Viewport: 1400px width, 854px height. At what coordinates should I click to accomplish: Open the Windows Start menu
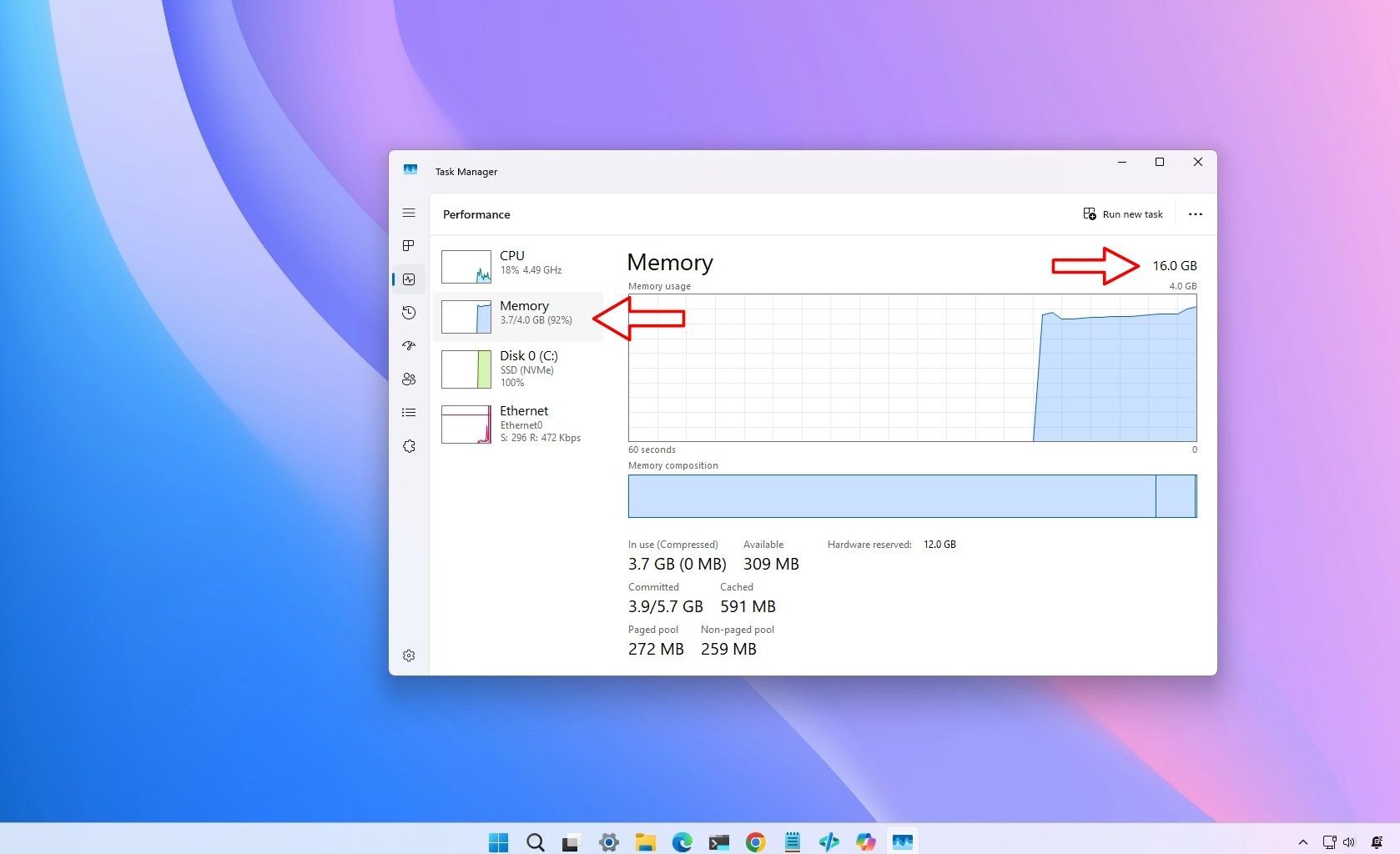pos(498,842)
